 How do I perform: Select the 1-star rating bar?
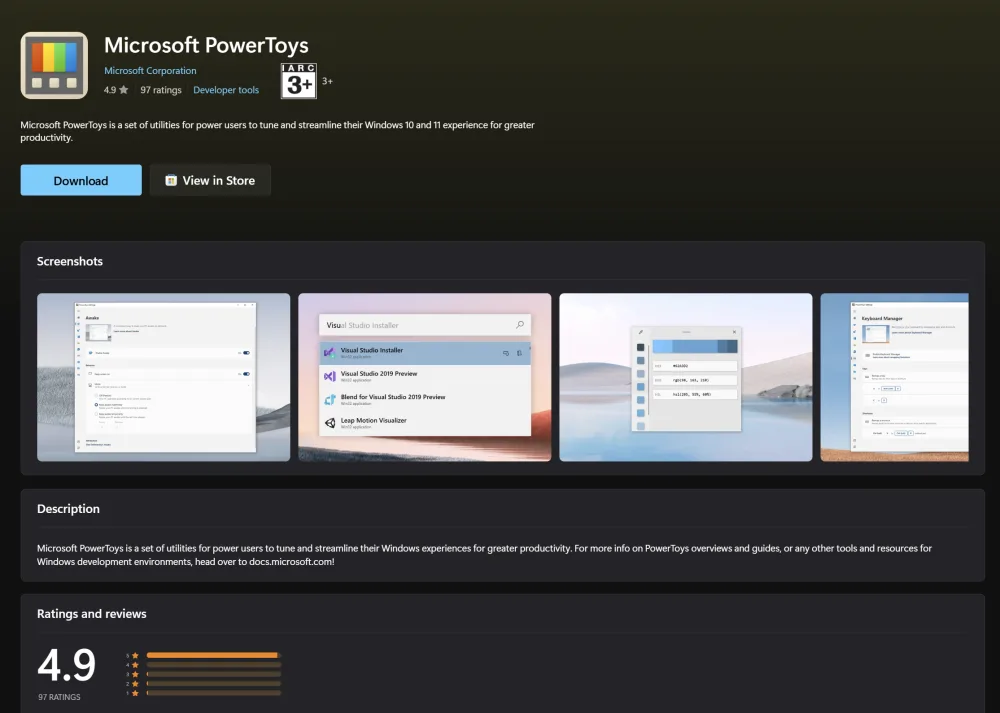click(214, 693)
